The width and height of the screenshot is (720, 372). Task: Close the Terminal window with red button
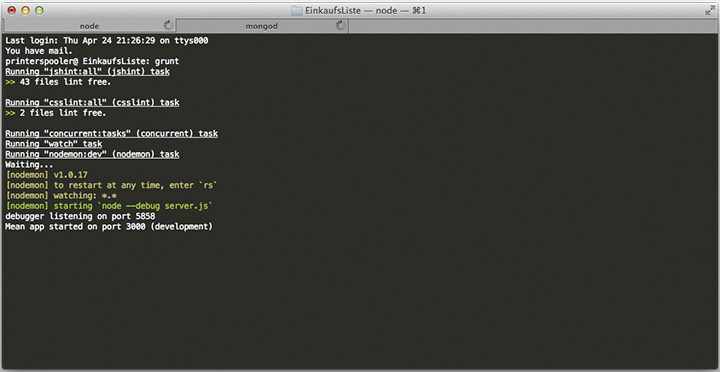[x=12, y=10]
